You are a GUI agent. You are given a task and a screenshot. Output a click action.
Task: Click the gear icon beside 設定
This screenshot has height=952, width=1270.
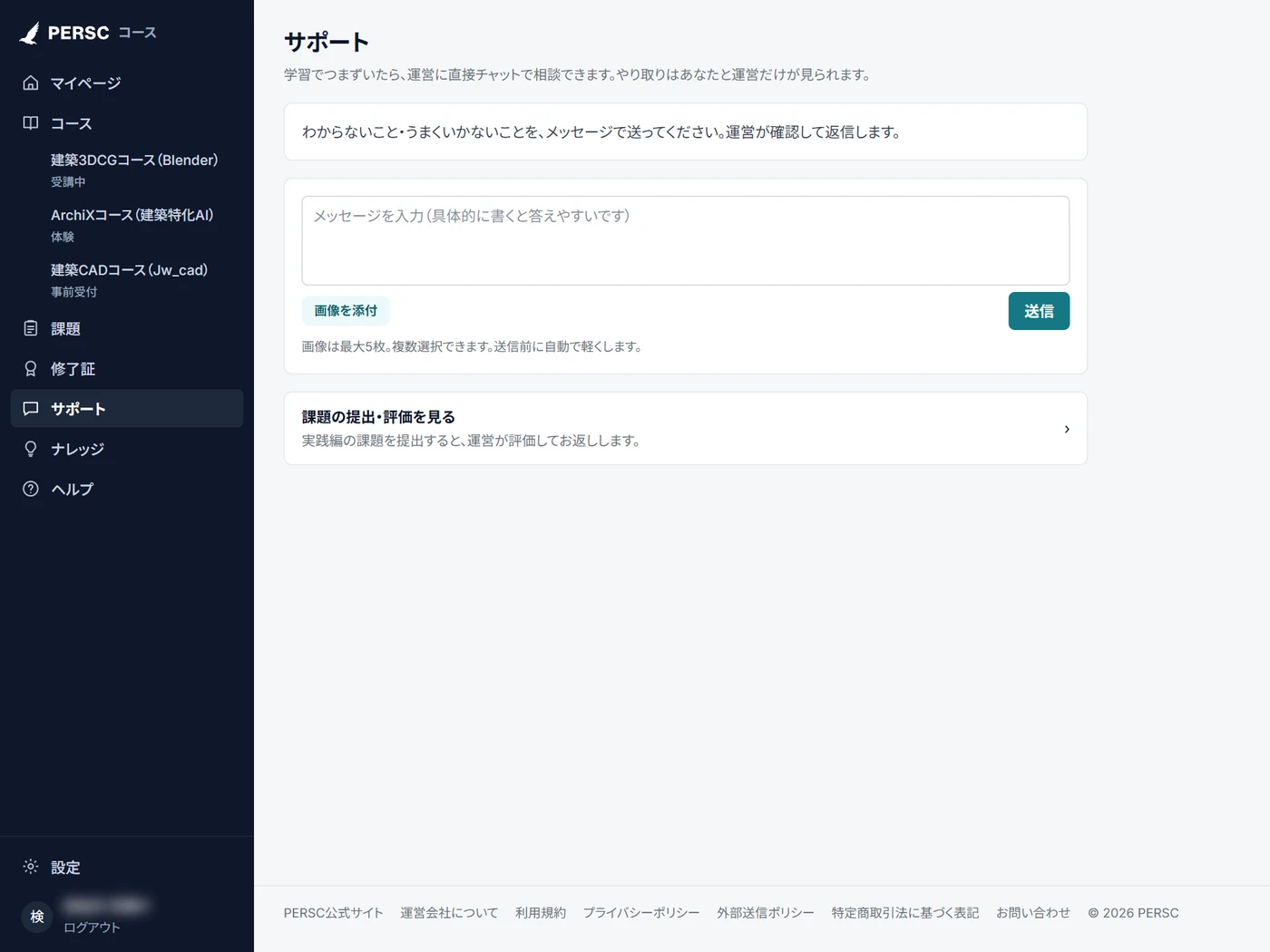[x=31, y=867]
